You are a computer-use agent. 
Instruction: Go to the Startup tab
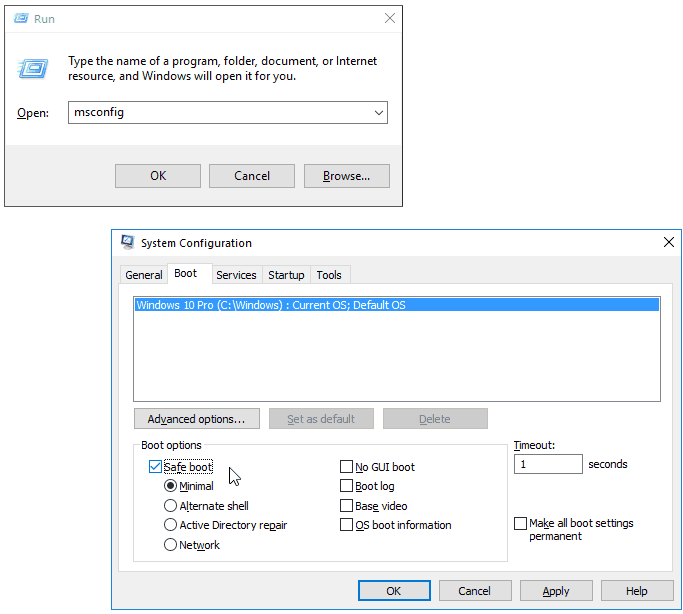[286, 275]
